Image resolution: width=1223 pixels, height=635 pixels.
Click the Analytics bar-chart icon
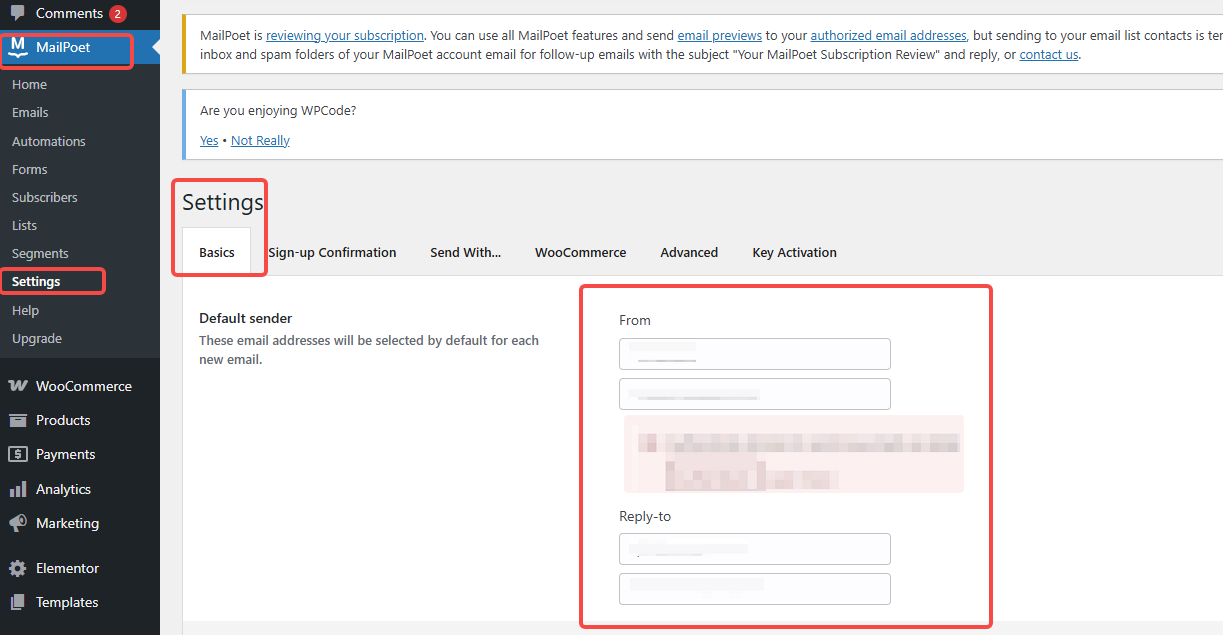18,489
